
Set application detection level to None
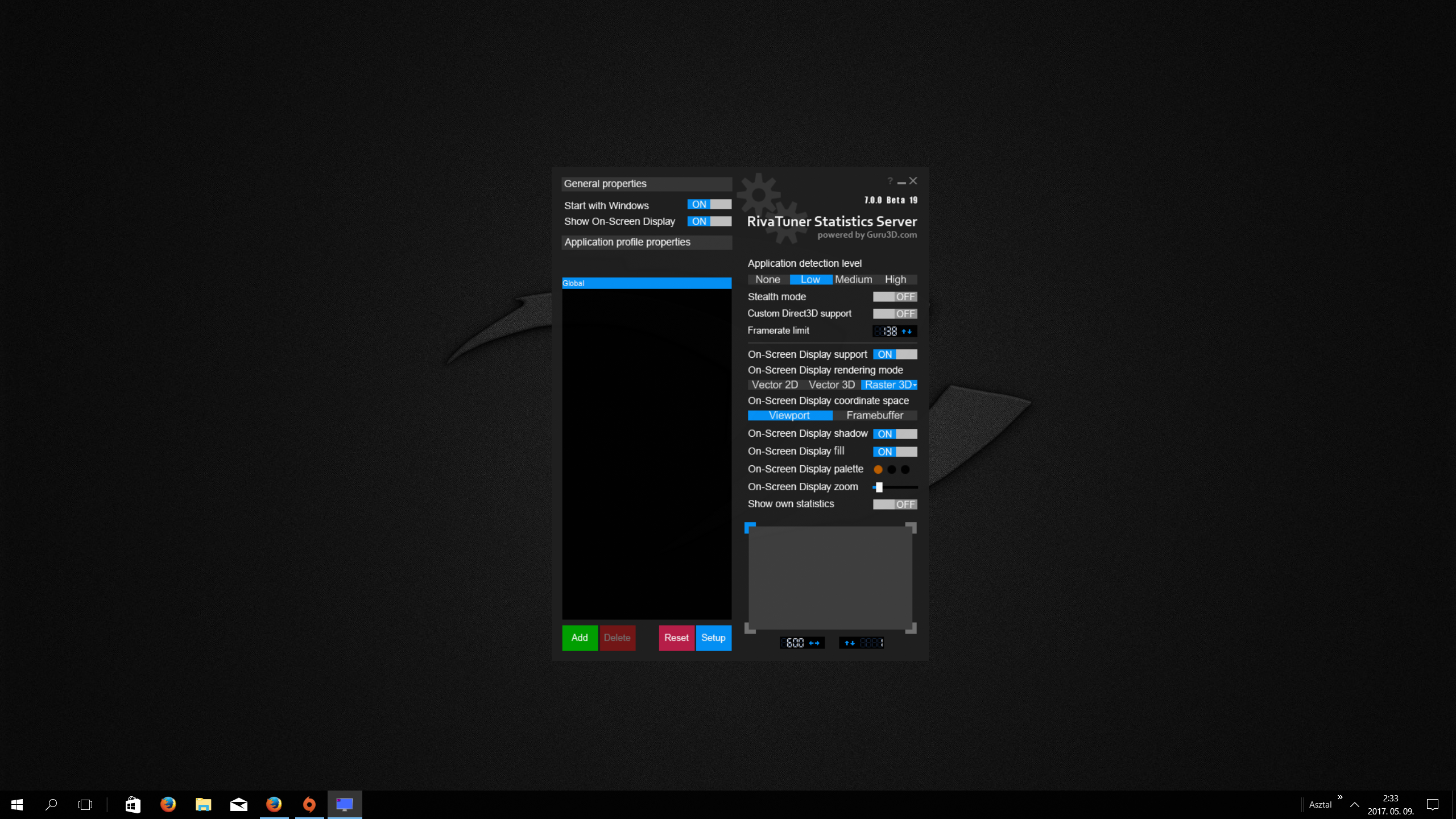coord(768,280)
